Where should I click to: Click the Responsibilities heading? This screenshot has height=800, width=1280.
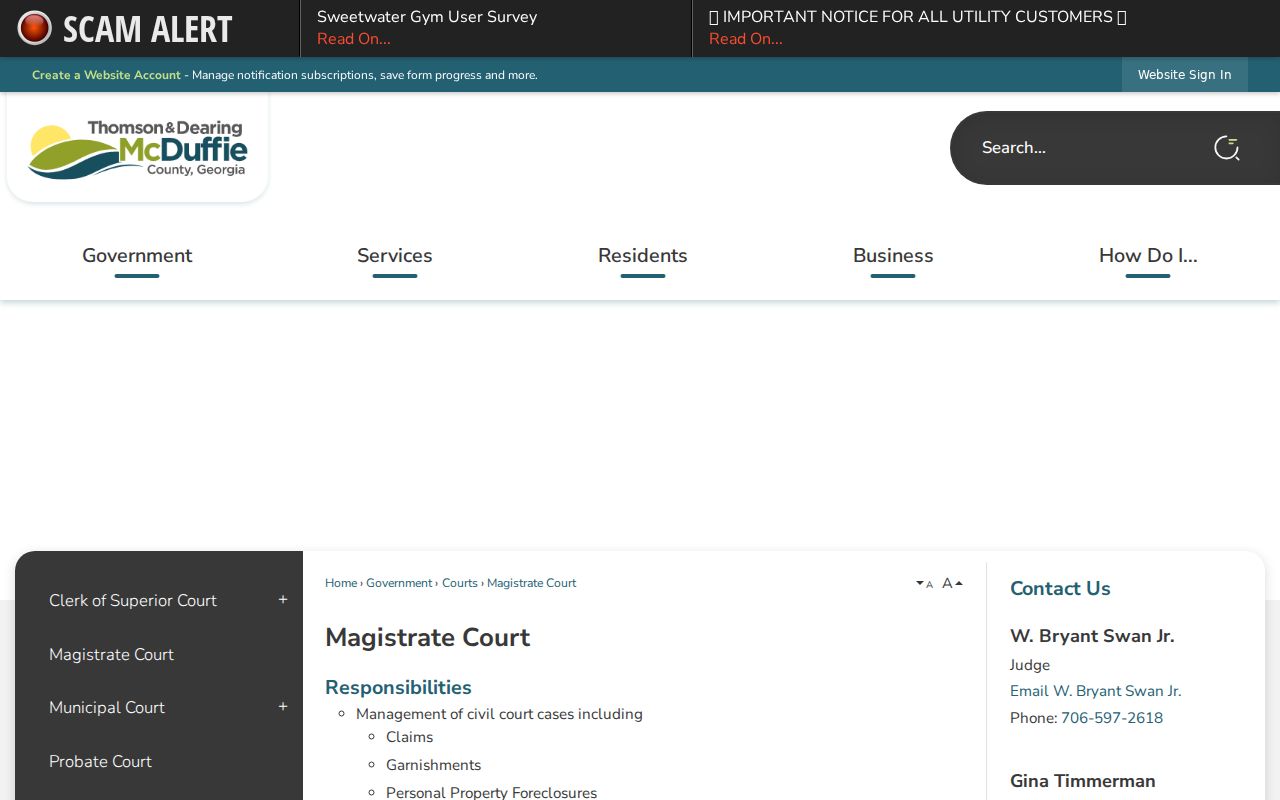pos(398,687)
